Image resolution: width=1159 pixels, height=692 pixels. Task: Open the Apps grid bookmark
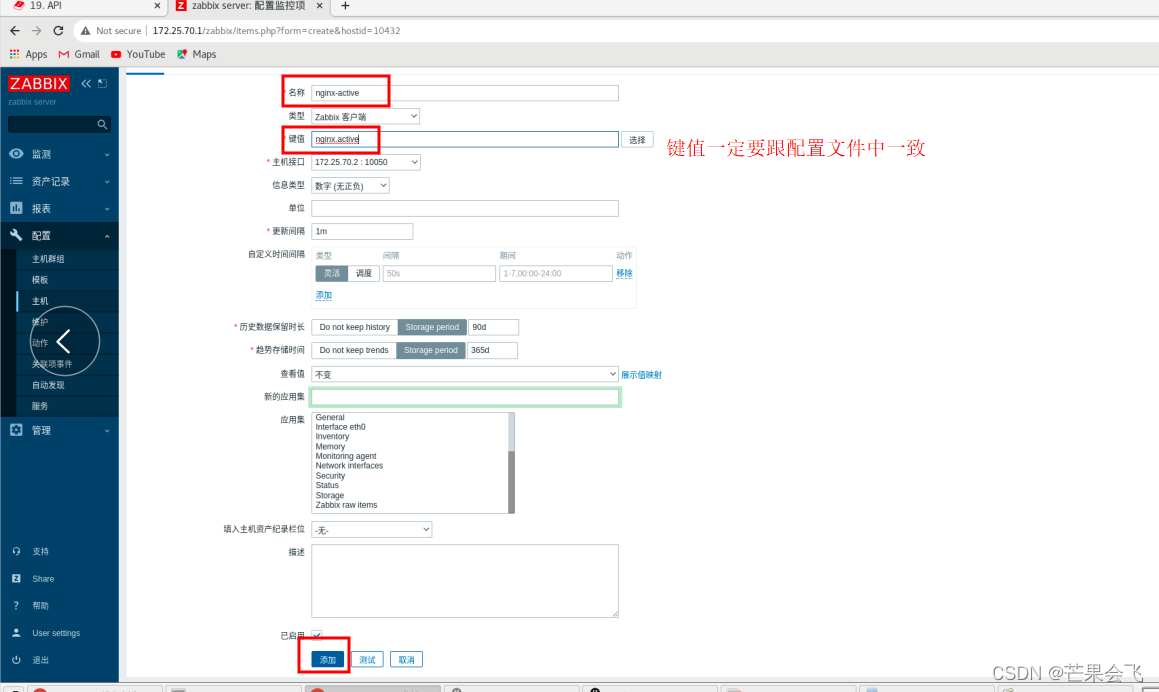(x=28, y=54)
